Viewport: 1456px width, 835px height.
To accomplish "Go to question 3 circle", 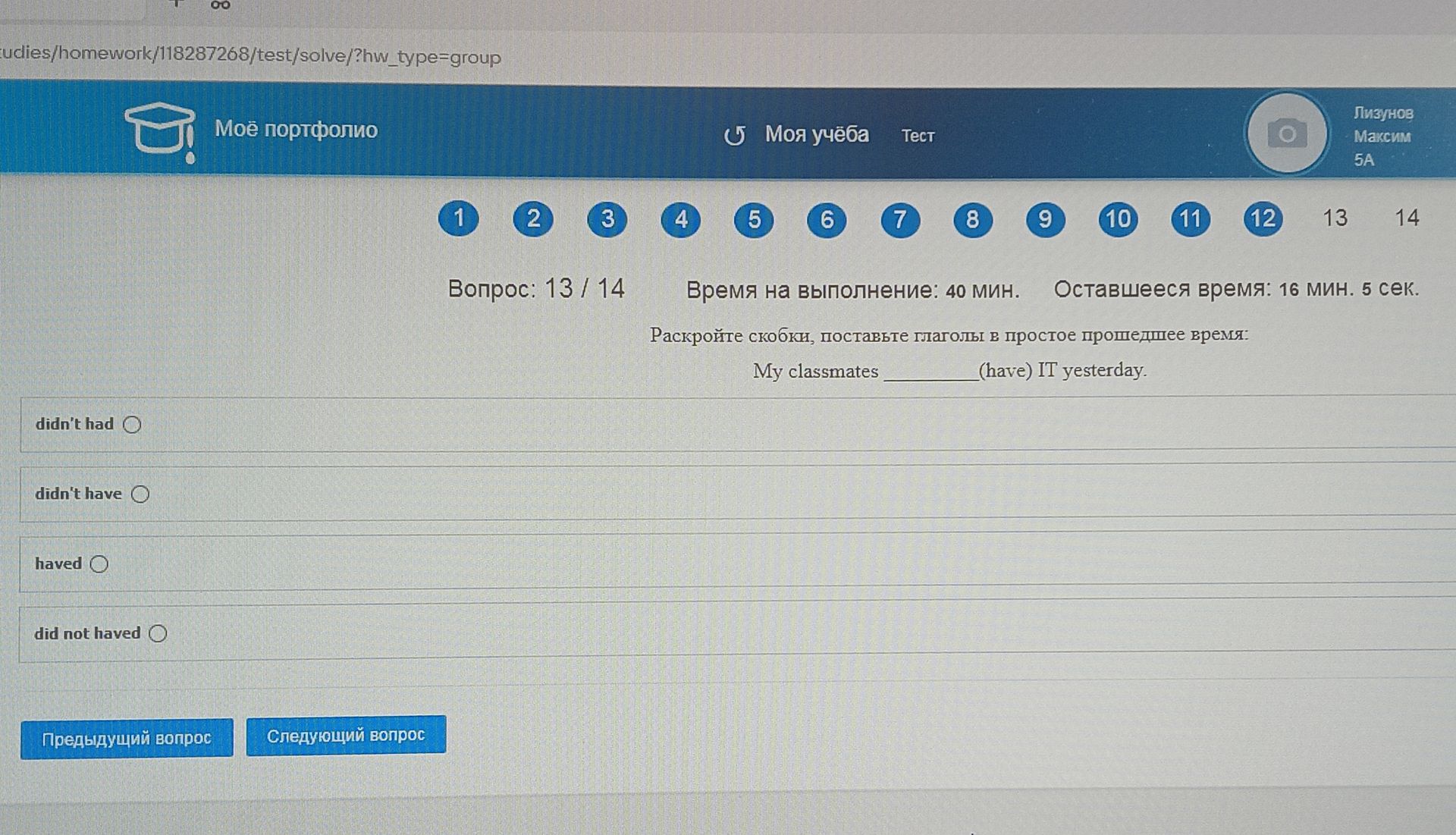I will 607,219.
